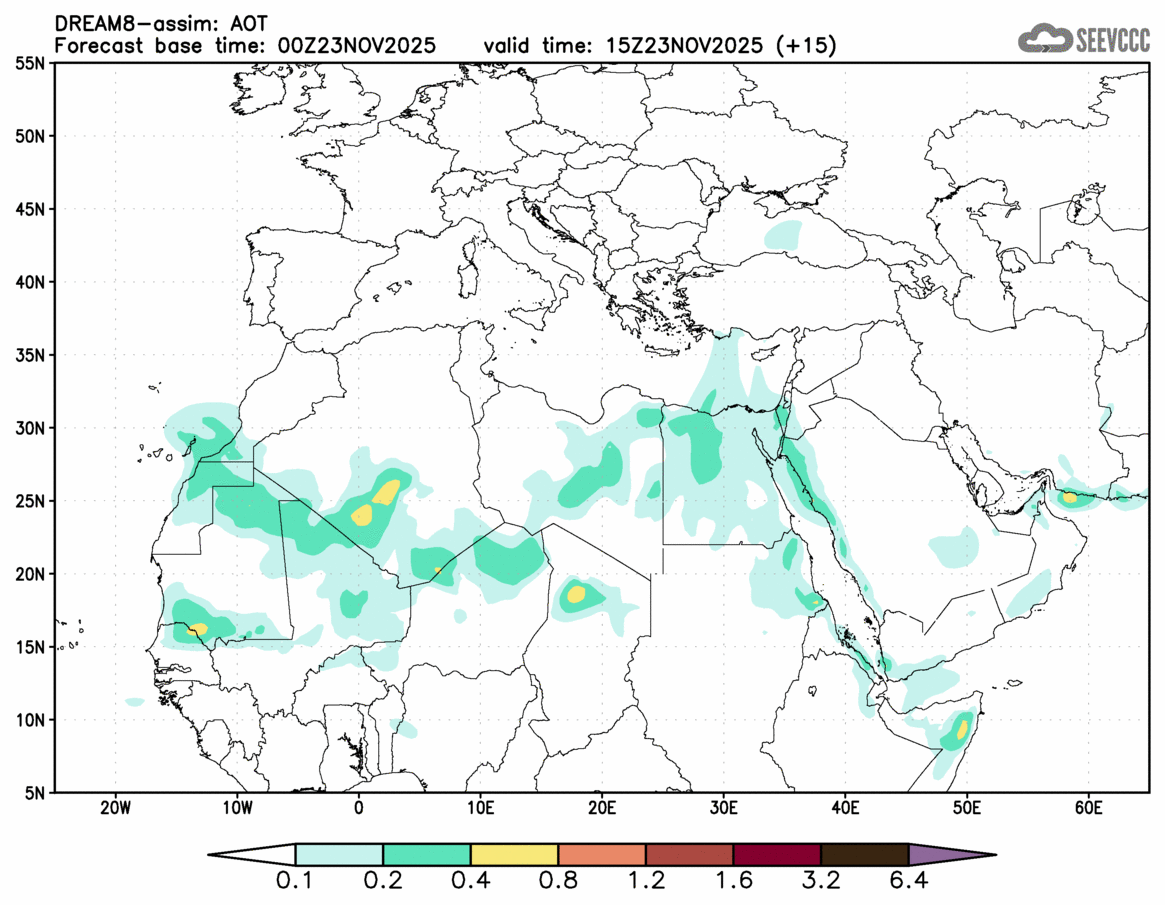Click the 55N latitude axis label
Viewport: 1165px width, 905px height.
click(x=33, y=63)
